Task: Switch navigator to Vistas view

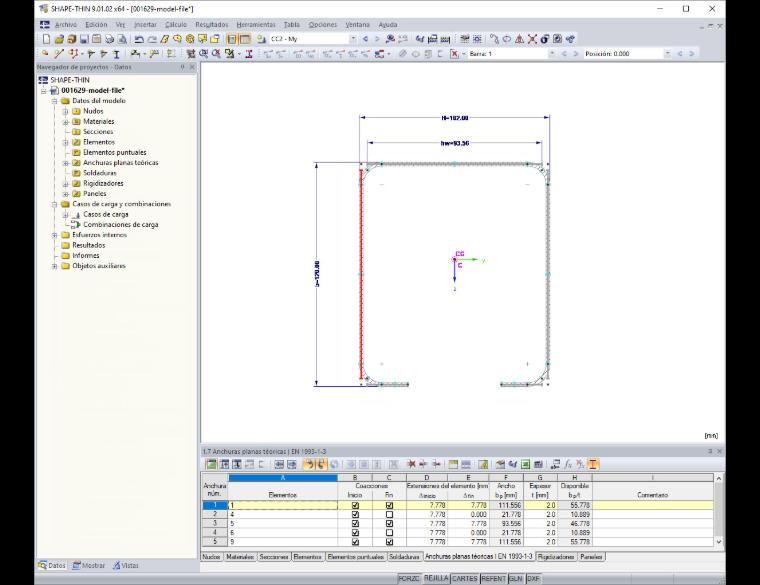Action: 126,566
